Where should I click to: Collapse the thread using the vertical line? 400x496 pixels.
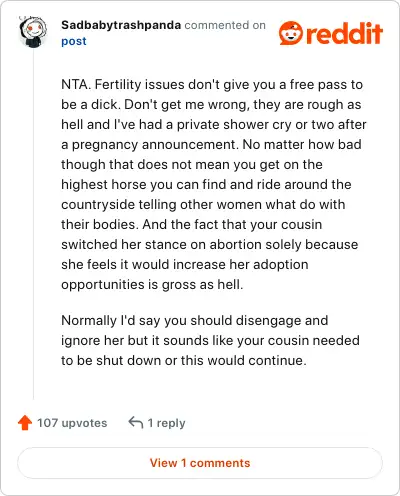(x=33, y=223)
